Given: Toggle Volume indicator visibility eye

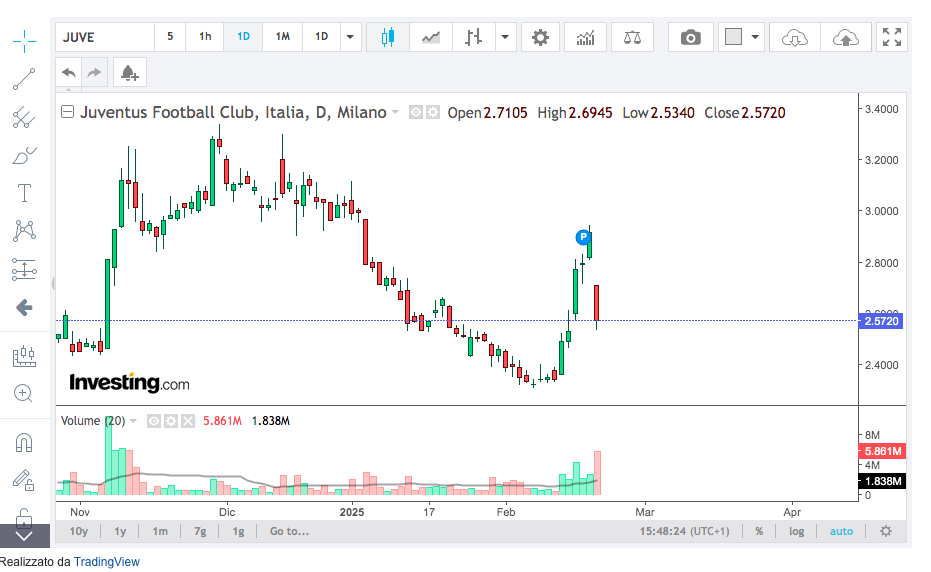Looking at the screenshot, I should coord(154,421).
